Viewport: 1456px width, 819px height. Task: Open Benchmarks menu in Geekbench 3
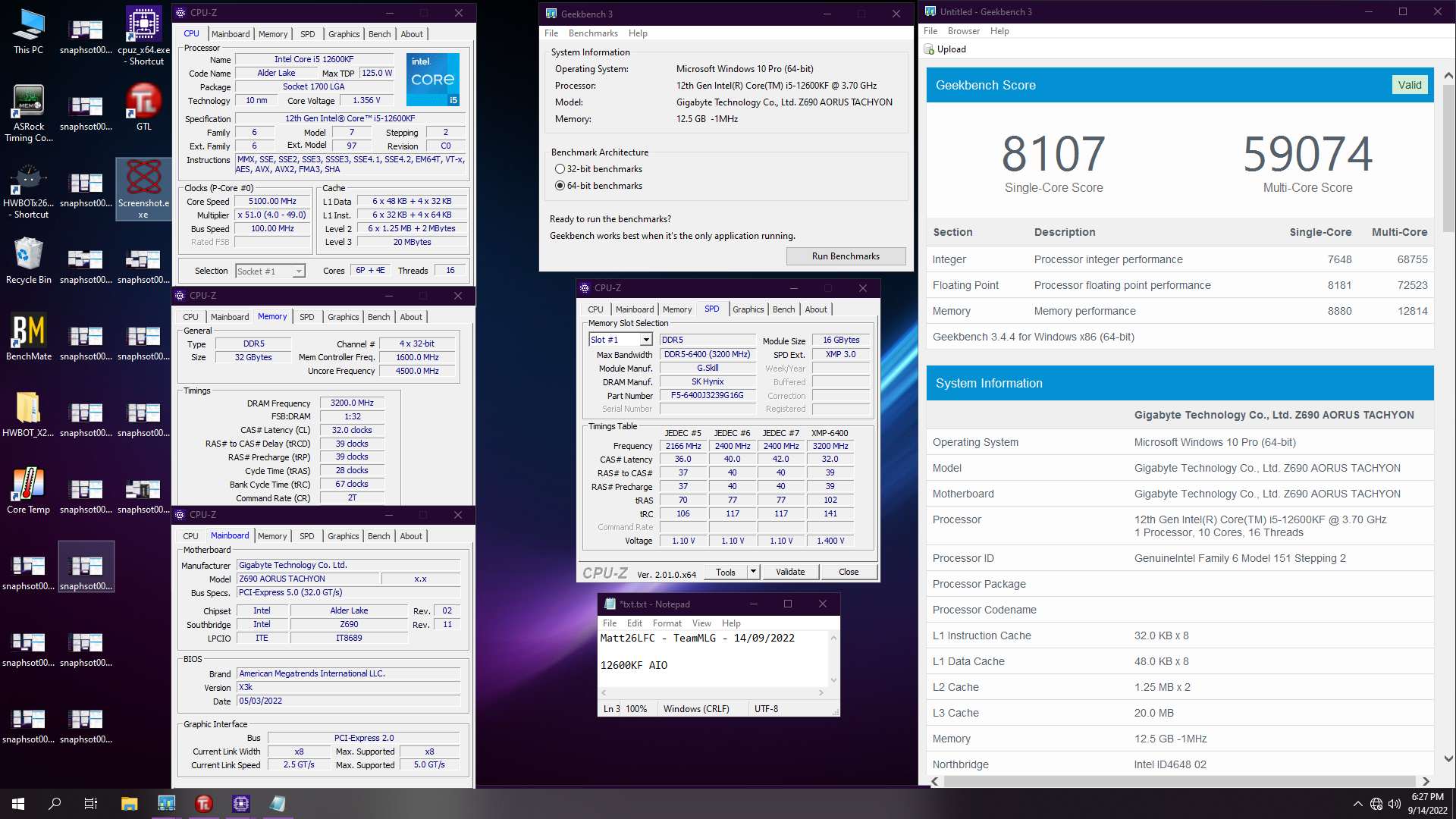coord(593,33)
